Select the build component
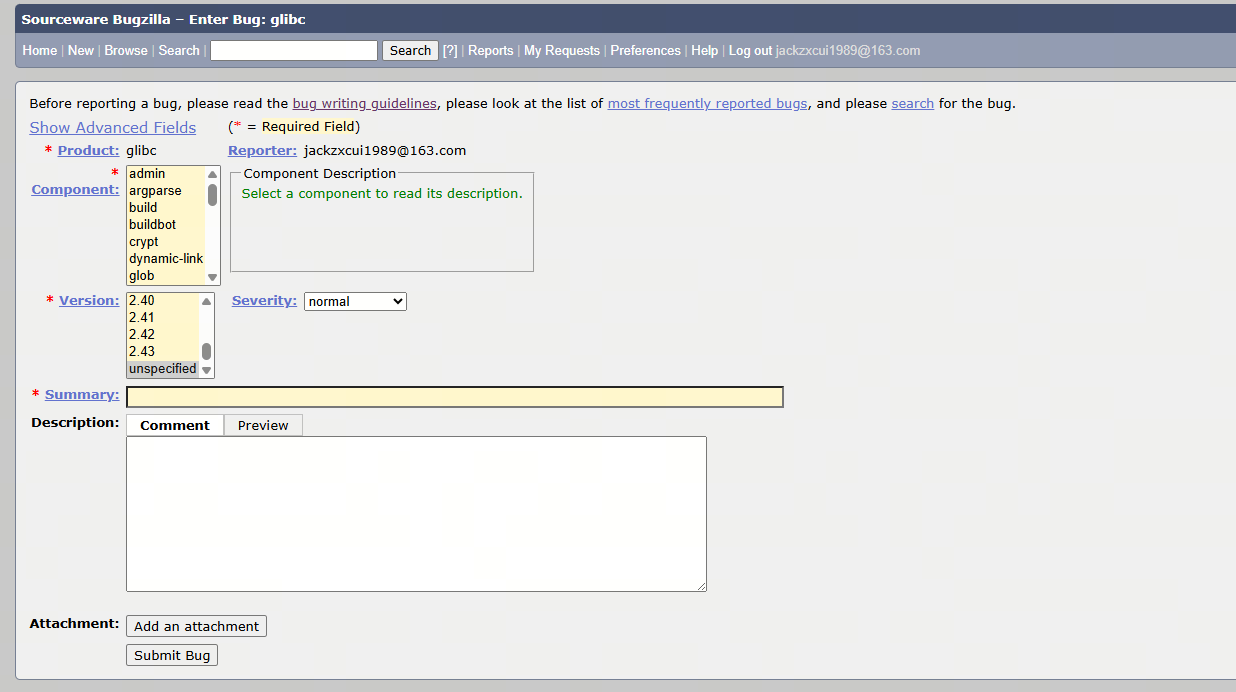Viewport: 1236px width, 692px height. [166, 208]
